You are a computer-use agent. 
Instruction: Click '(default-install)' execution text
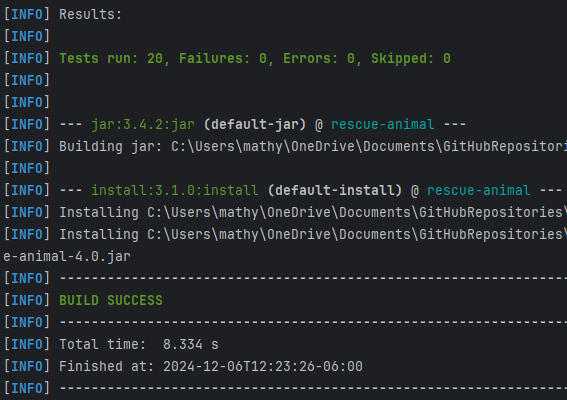click(335, 190)
